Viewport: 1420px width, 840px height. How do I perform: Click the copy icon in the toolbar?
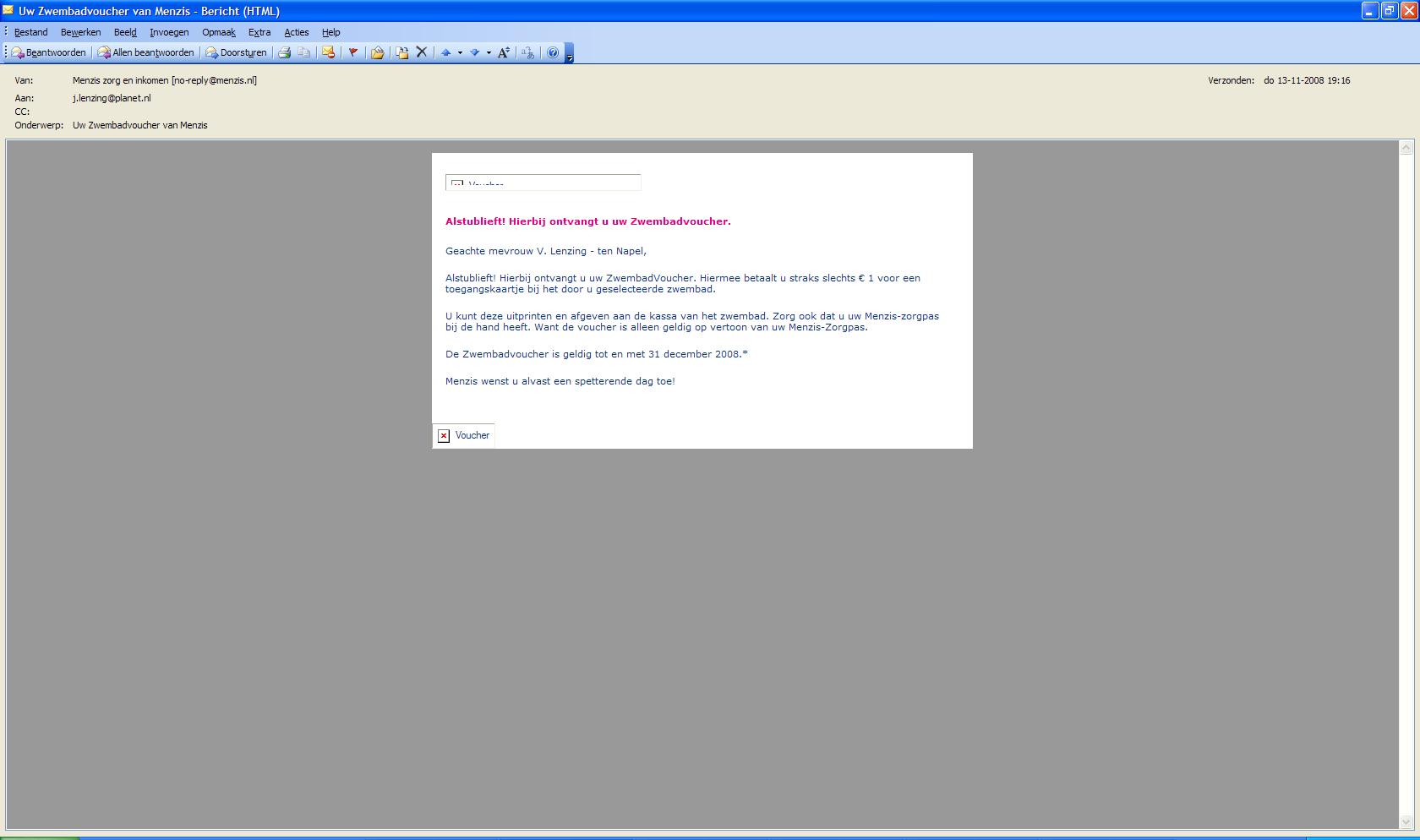pos(303,52)
